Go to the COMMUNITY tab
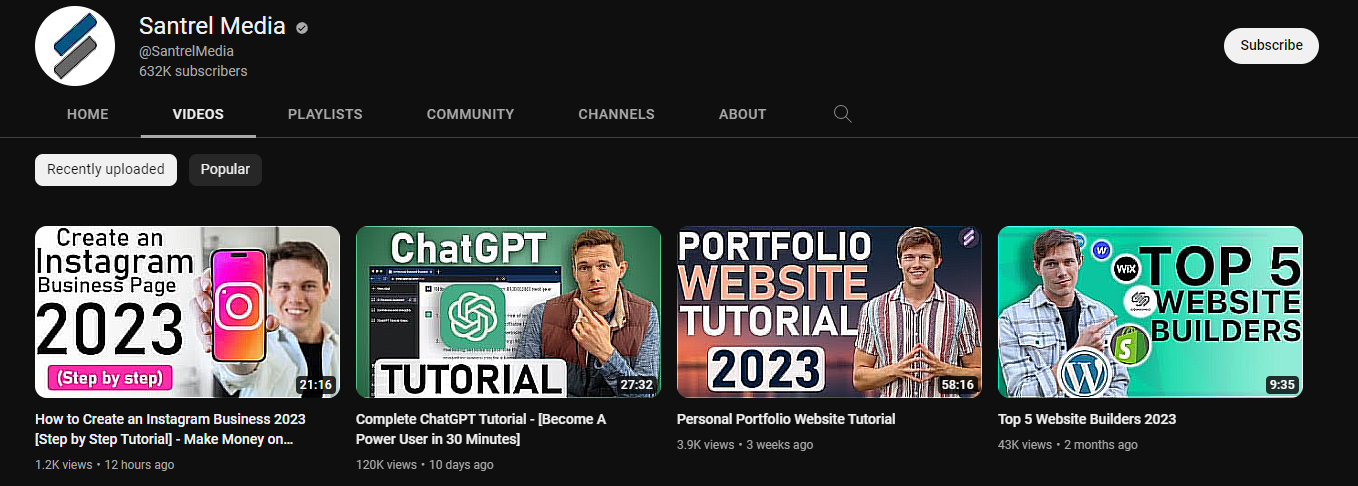 (x=470, y=114)
